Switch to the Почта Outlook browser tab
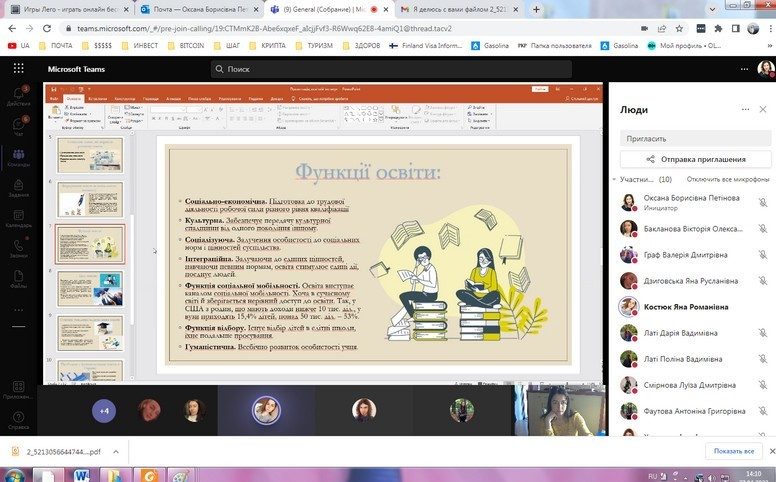776x482 pixels. 194,9
